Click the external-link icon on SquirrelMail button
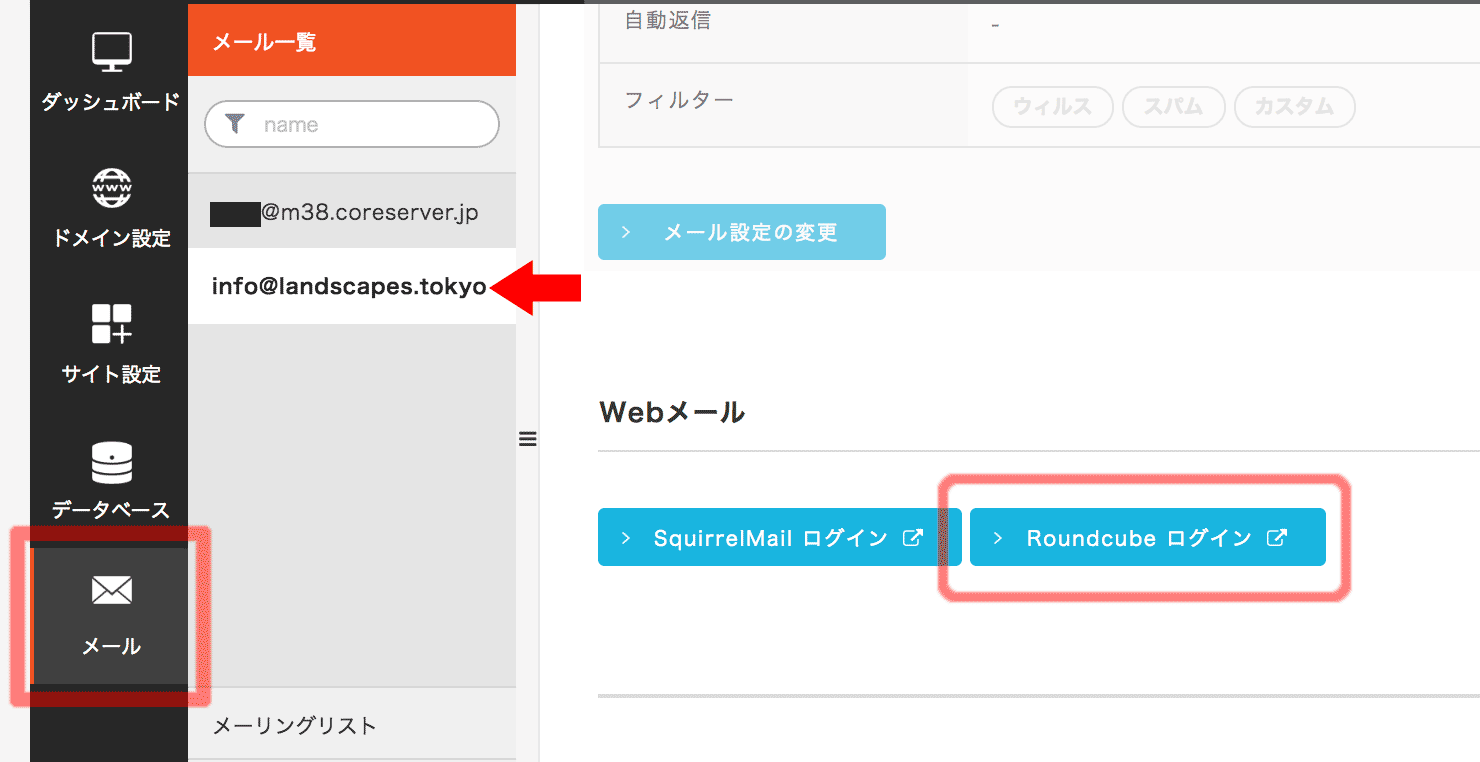1480x762 pixels. point(912,538)
